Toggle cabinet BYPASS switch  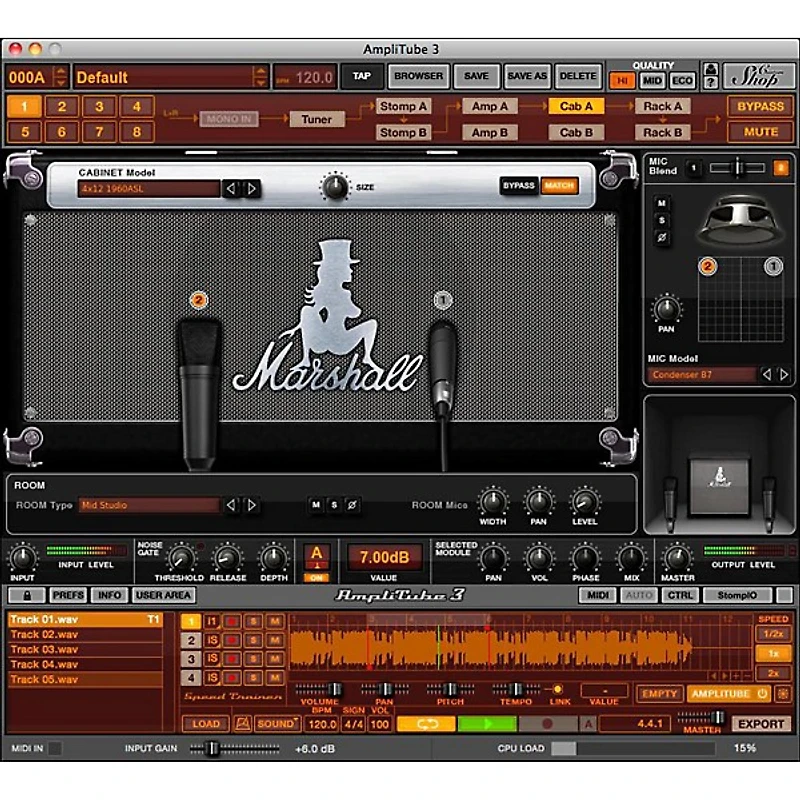click(518, 185)
